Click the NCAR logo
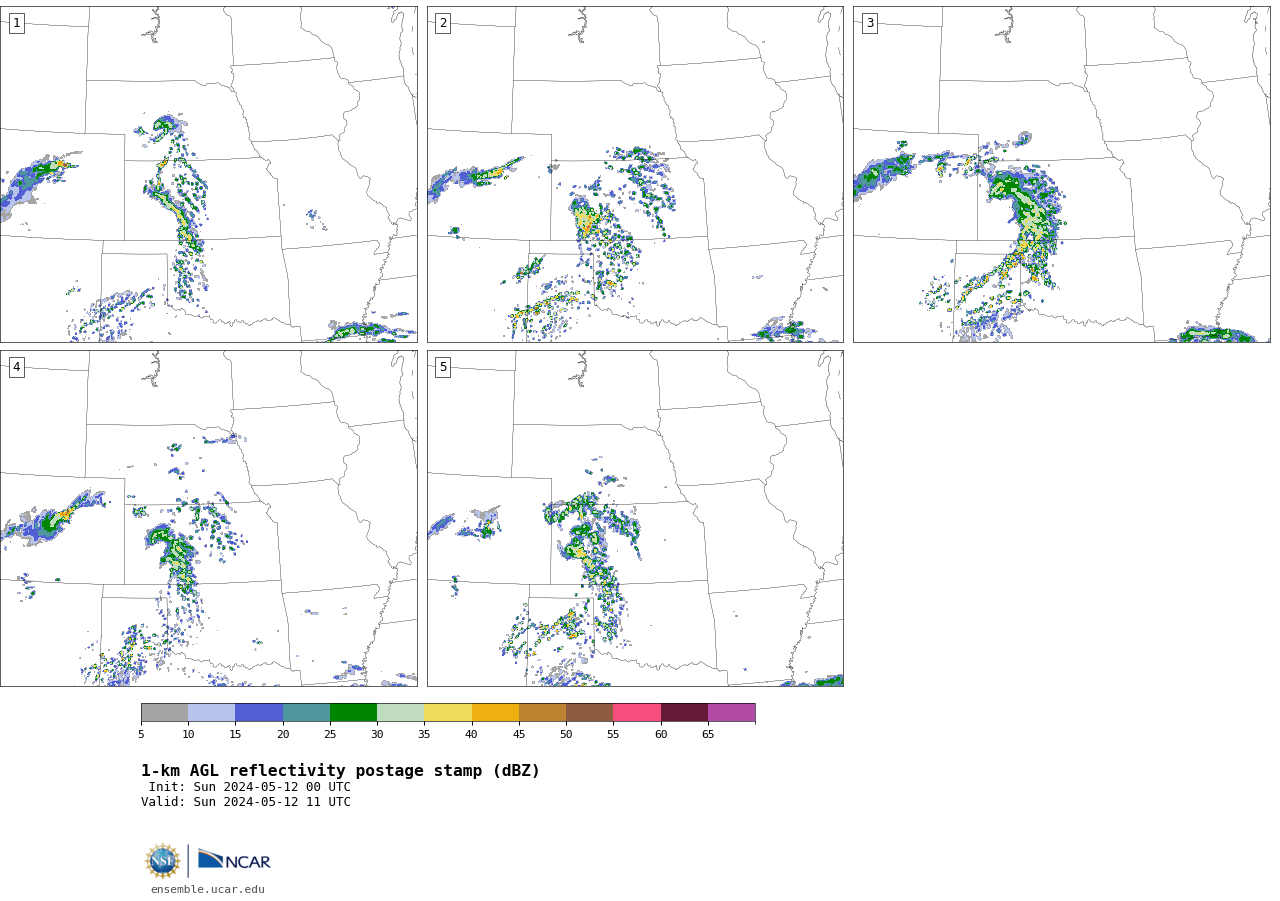 [234, 860]
